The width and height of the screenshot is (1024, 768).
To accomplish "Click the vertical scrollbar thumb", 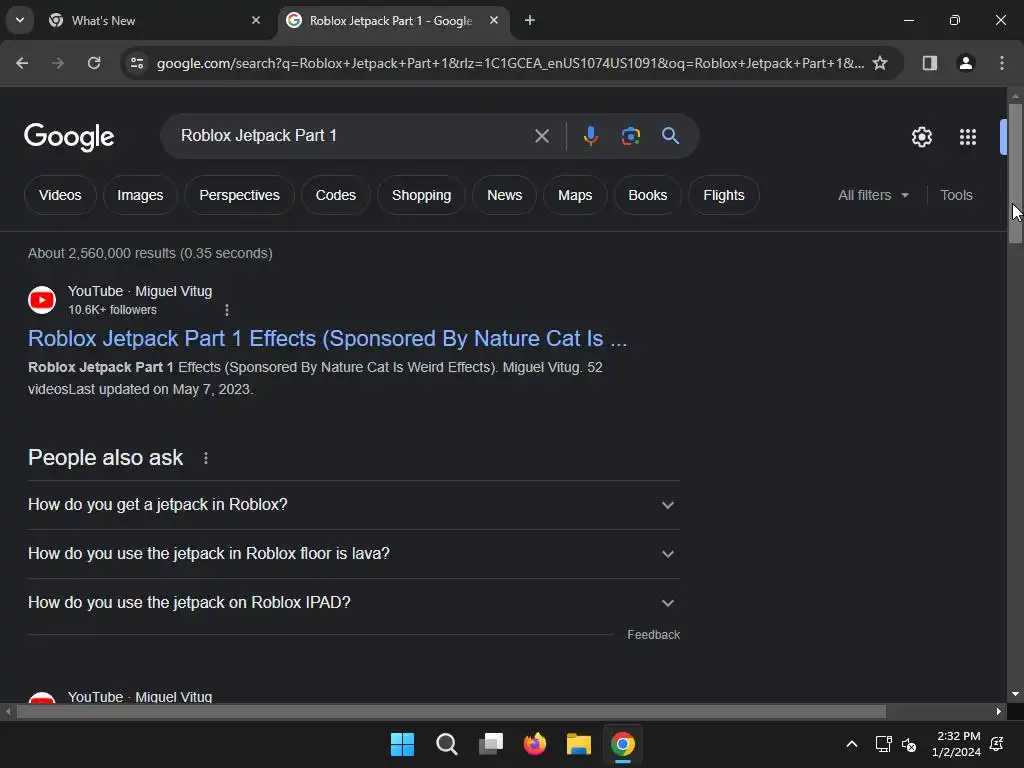I will (x=1015, y=173).
